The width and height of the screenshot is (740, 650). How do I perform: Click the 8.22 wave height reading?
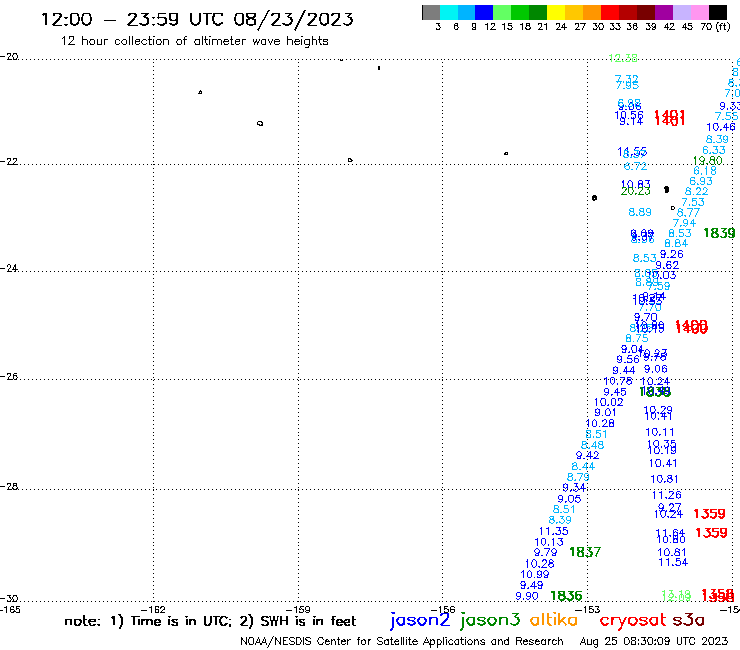tap(697, 191)
